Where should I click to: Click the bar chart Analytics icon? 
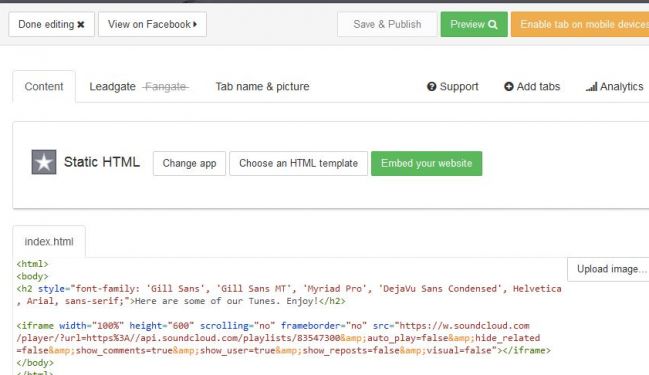click(591, 87)
